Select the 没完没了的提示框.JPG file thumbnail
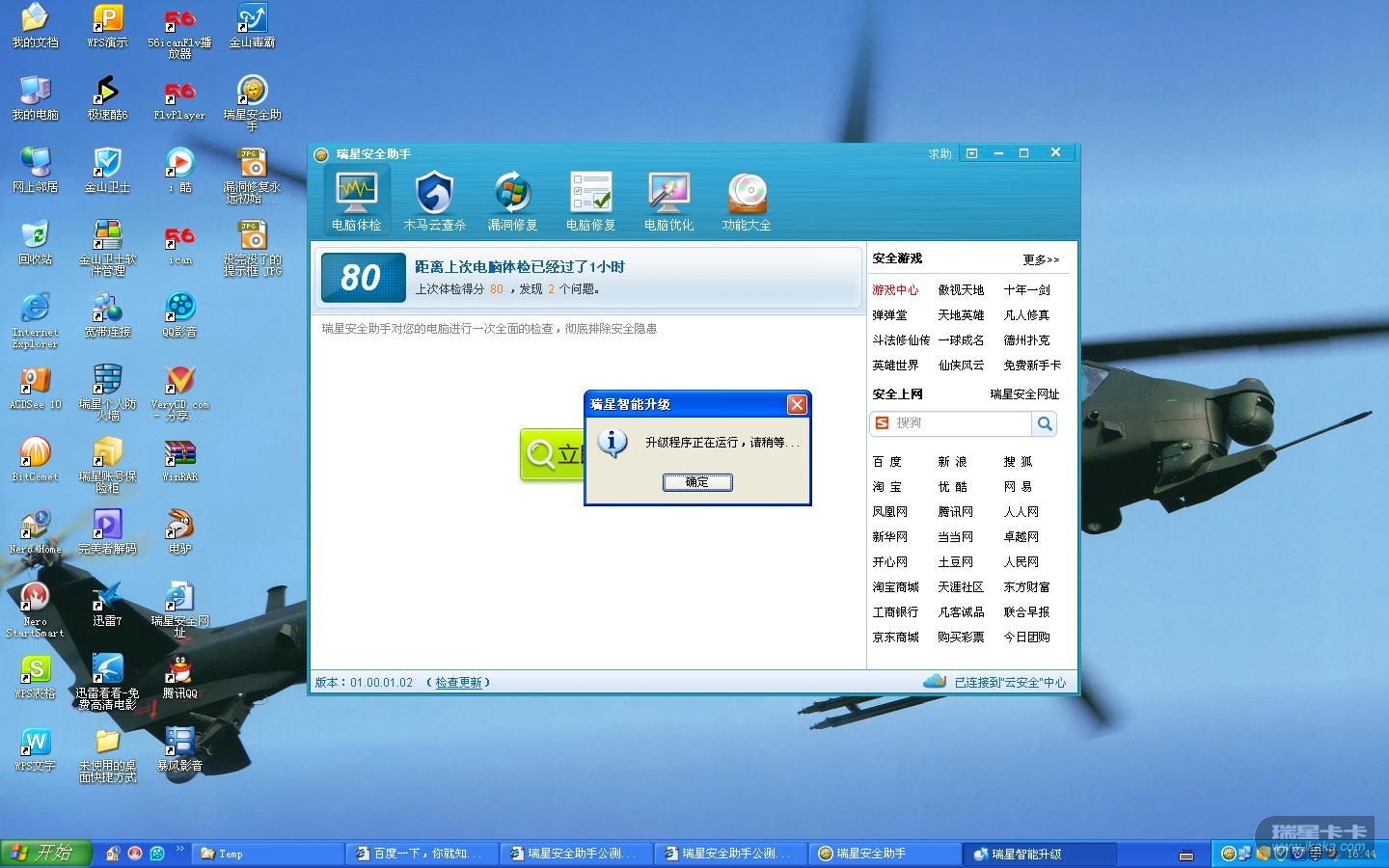The image size is (1389, 868). click(x=252, y=248)
